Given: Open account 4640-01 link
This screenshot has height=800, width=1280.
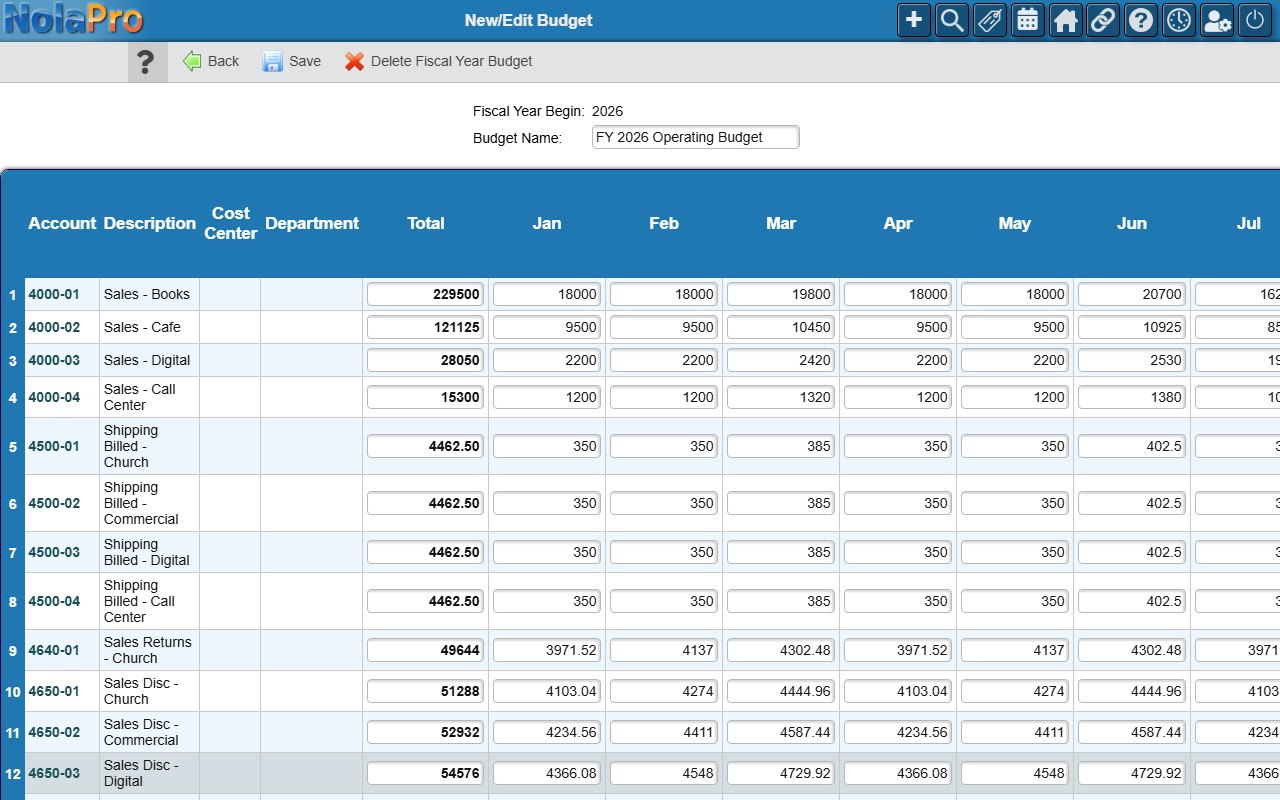Looking at the screenshot, I should pyautogui.click(x=54, y=650).
